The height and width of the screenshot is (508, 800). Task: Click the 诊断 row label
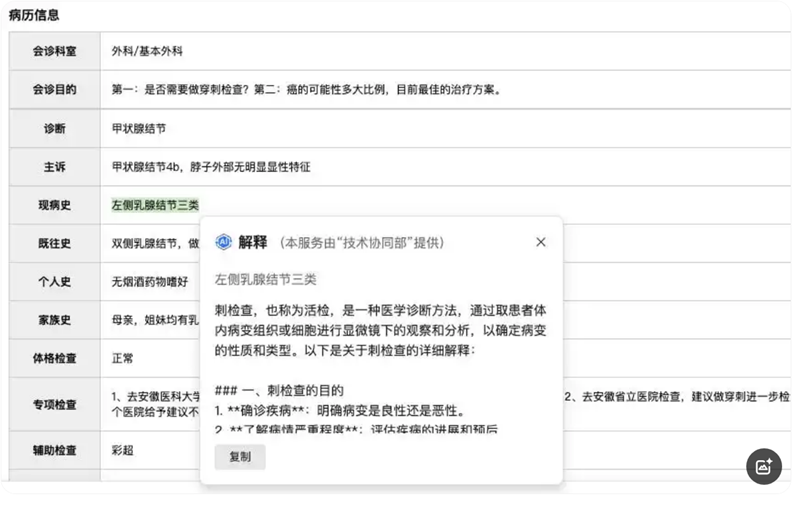point(55,129)
